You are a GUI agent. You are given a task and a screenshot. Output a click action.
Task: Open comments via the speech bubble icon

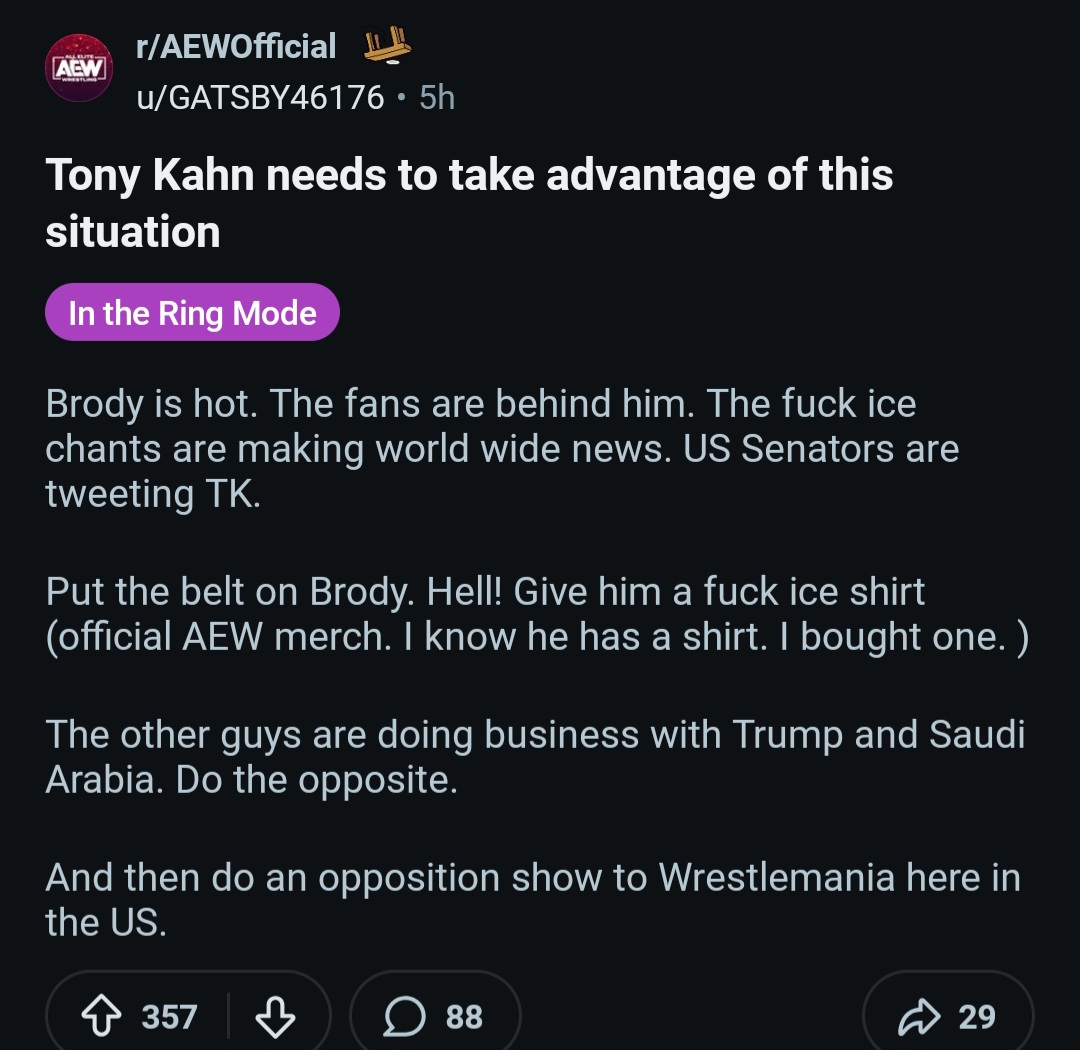pos(404,1016)
